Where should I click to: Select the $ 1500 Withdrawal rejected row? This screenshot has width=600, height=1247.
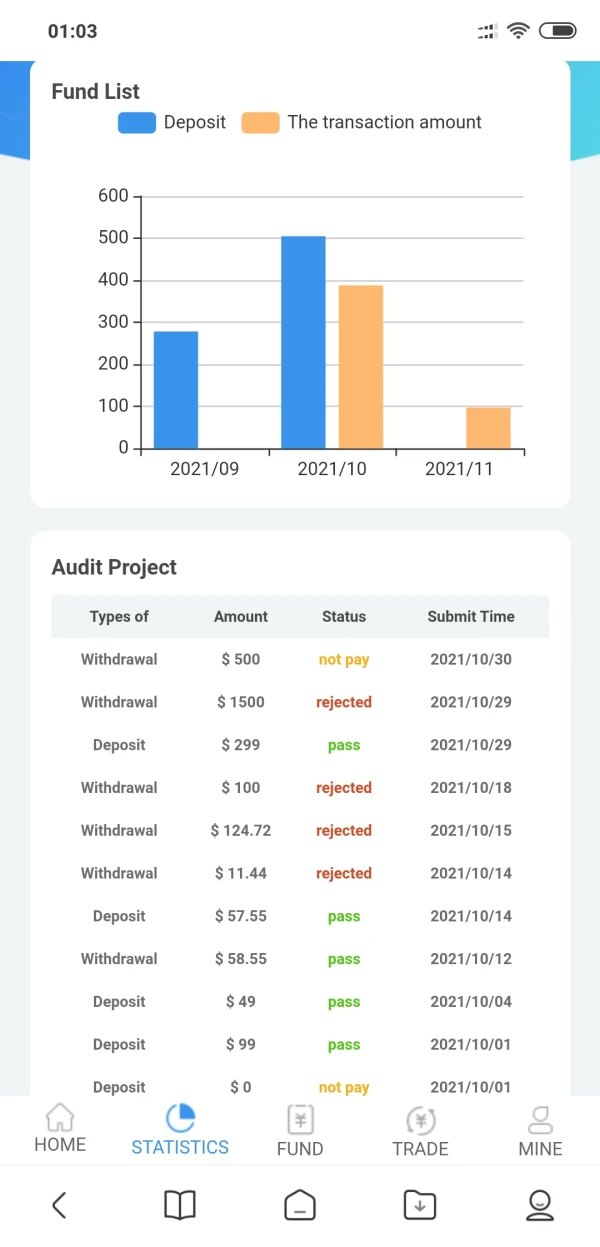300,702
